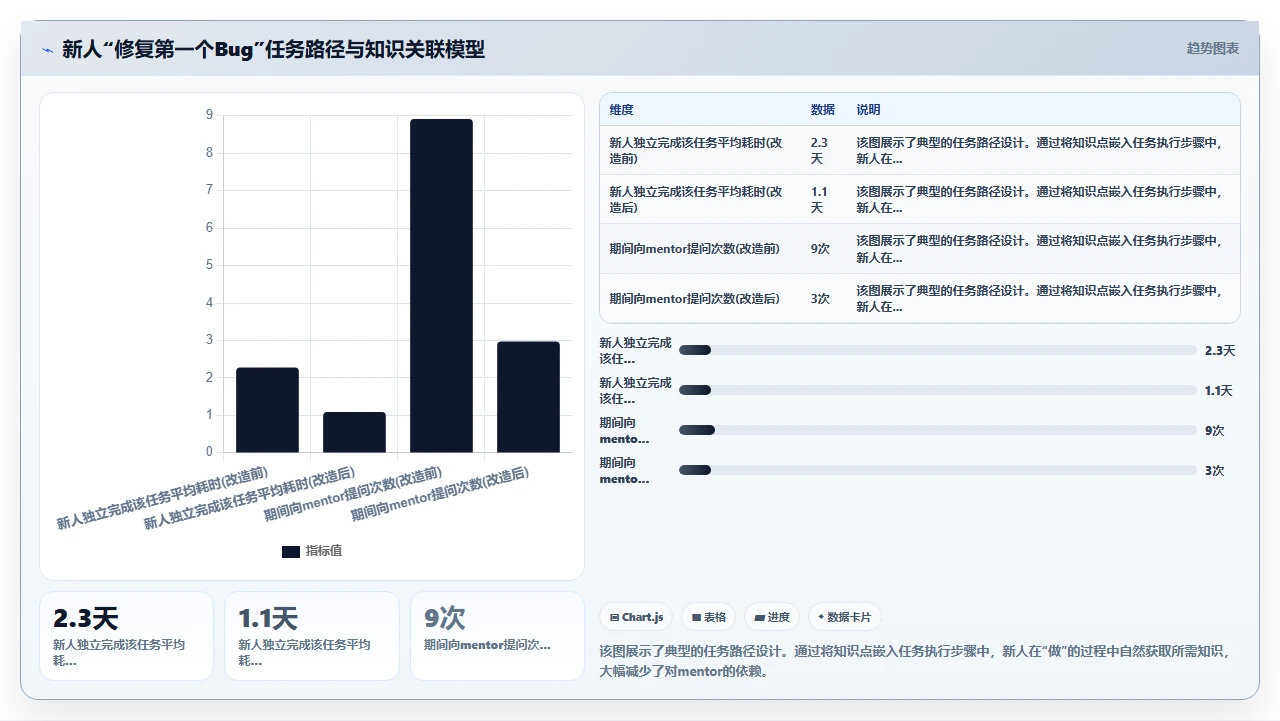The height and width of the screenshot is (721, 1280).
Task: Click the 1.1天 table value
Action: click(x=819, y=199)
